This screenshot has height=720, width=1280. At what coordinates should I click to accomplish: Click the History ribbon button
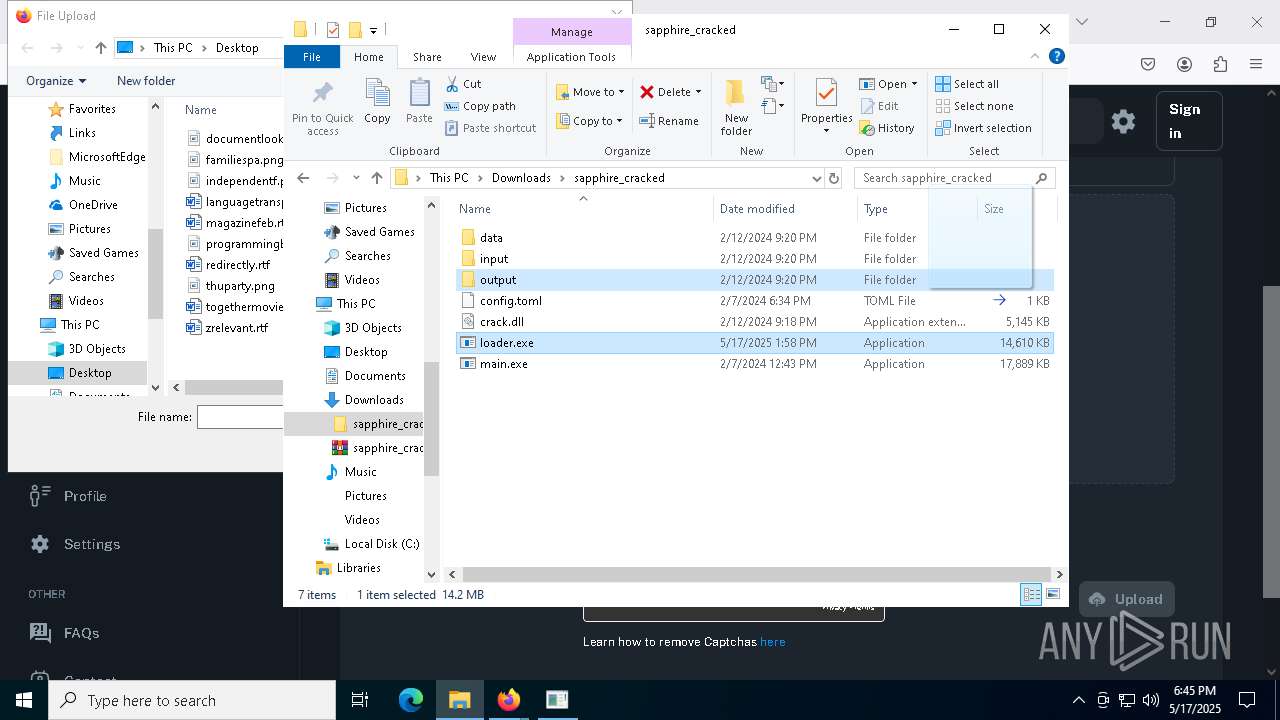887,128
